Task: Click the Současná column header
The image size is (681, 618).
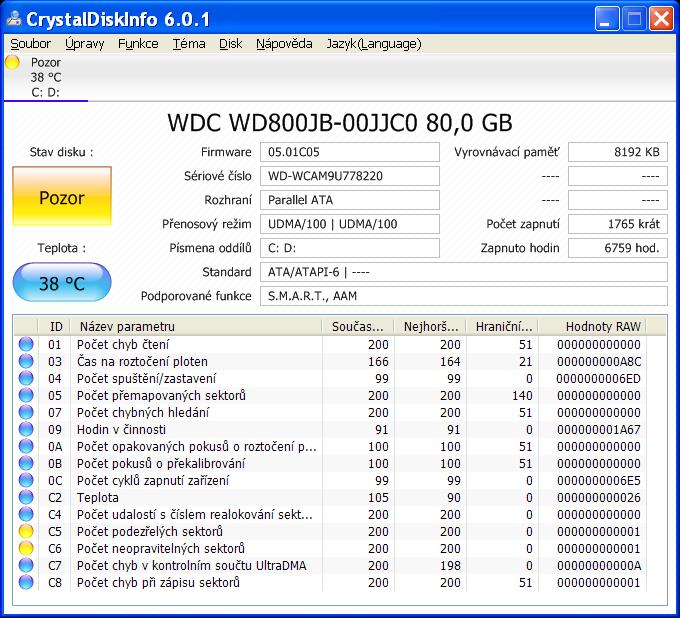Action: point(358,326)
